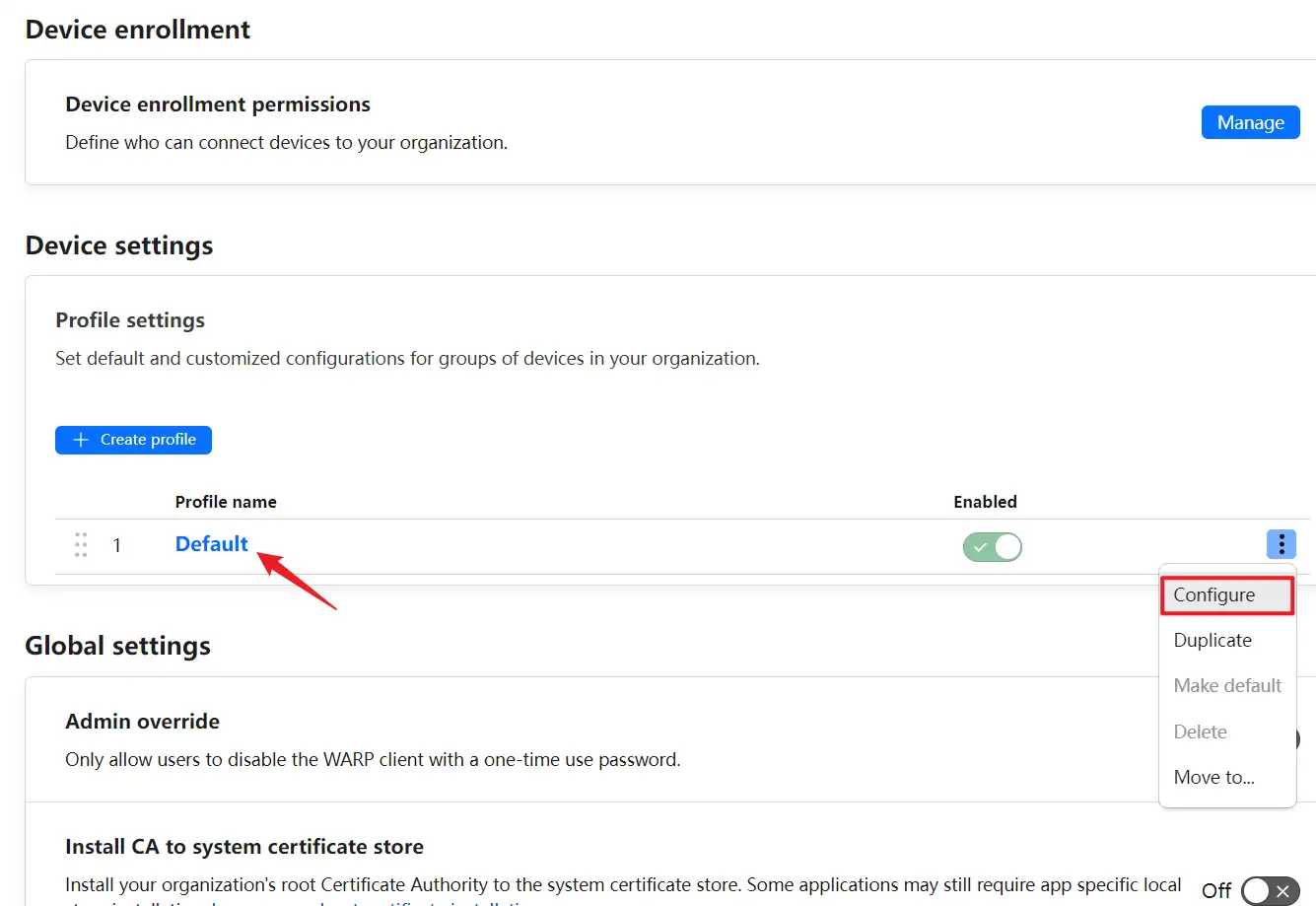Click the Profile name column header
This screenshot has height=906, width=1316.
tap(226, 502)
